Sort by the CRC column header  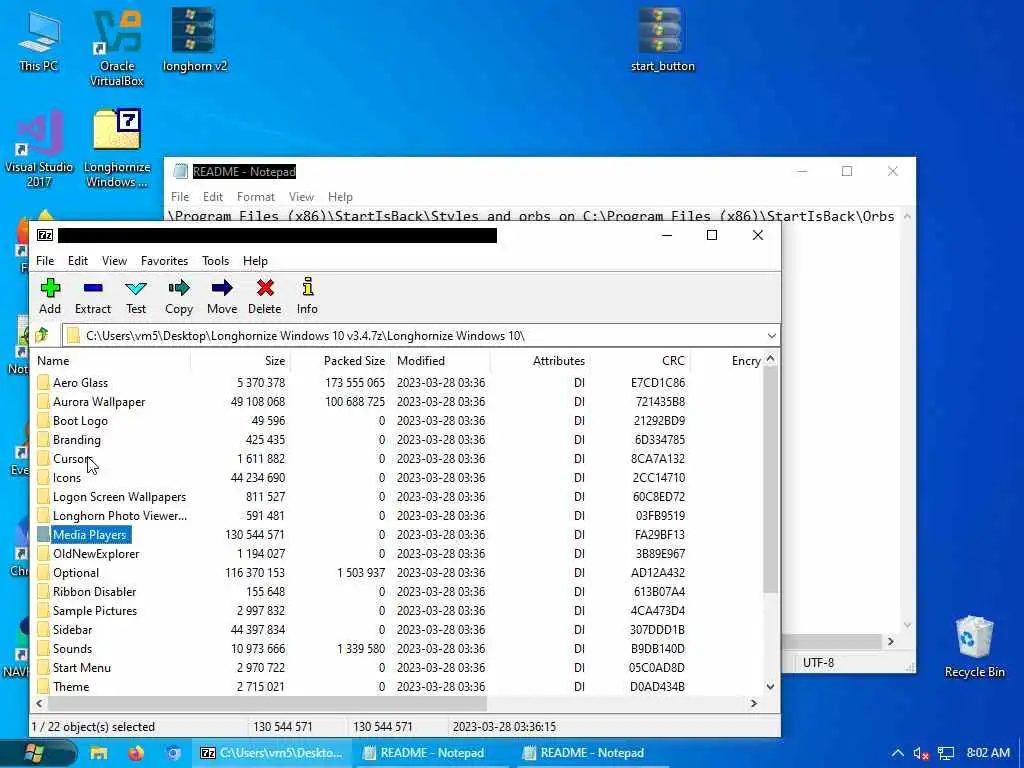coord(640,360)
